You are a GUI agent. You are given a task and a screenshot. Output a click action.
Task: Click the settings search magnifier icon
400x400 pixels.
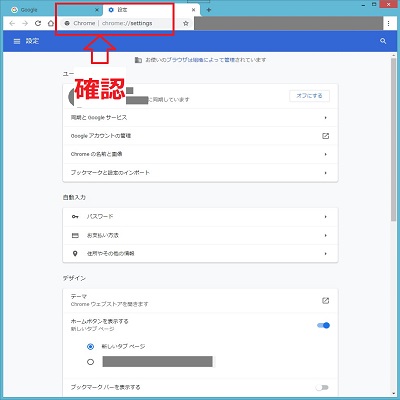click(383, 41)
